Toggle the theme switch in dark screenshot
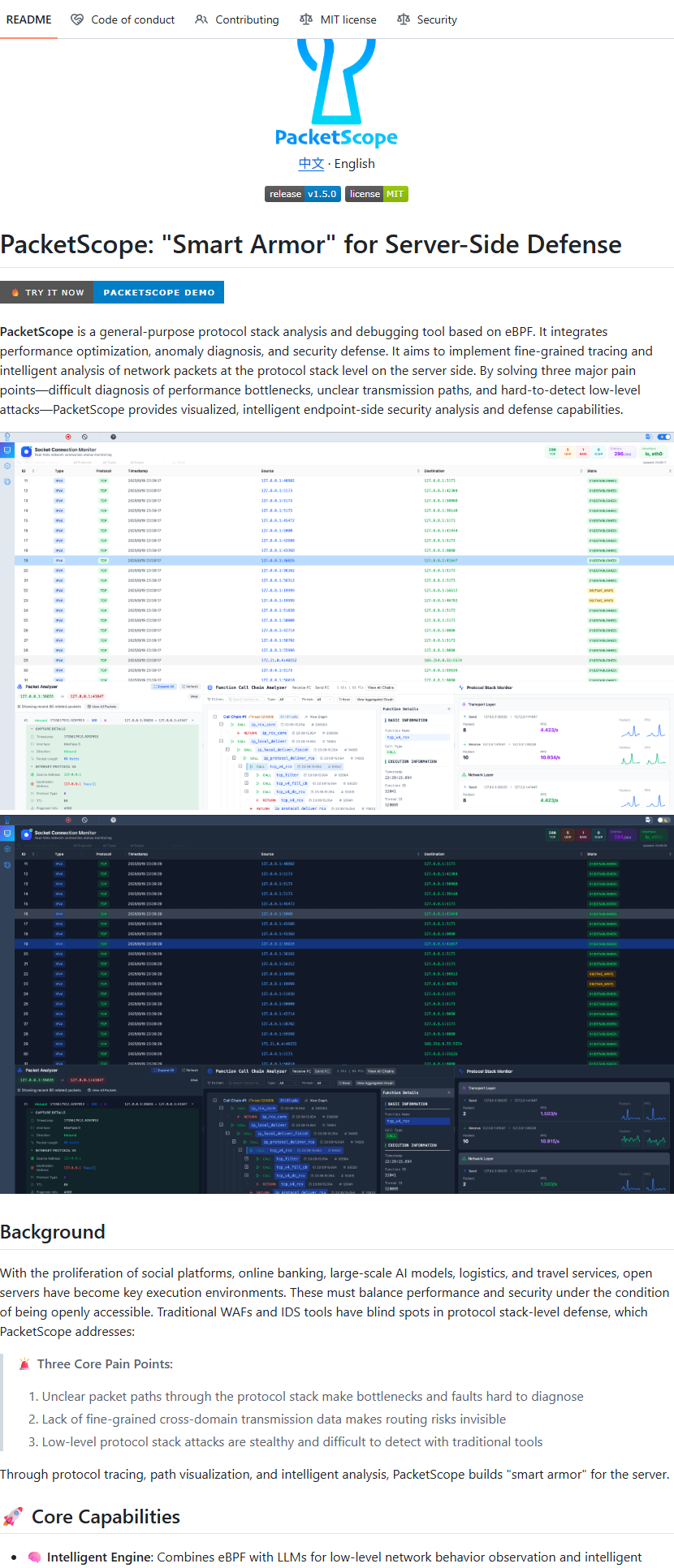The image size is (674, 1568). [663, 820]
